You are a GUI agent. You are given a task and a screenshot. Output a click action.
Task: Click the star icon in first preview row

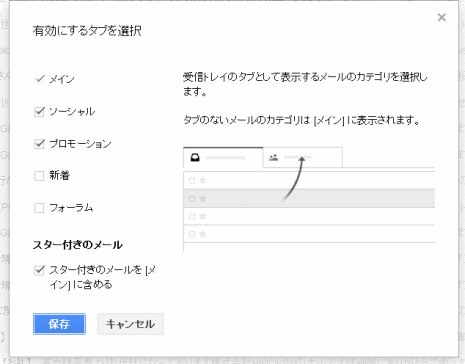click(x=203, y=180)
